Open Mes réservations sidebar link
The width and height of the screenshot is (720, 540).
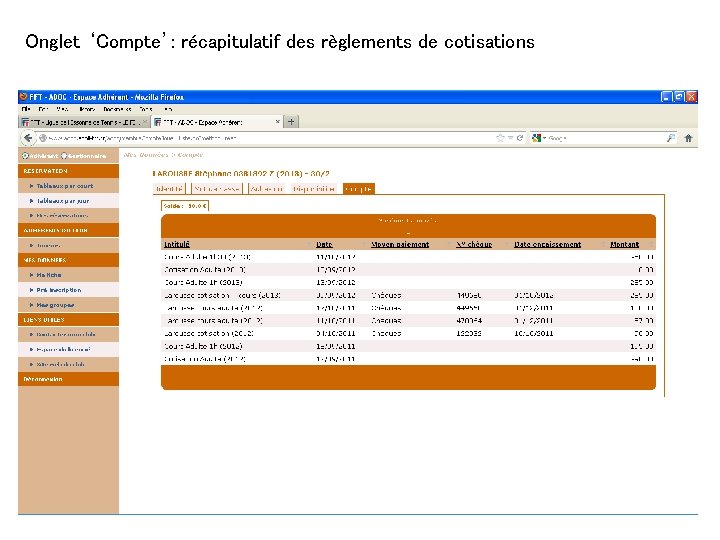coord(62,215)
